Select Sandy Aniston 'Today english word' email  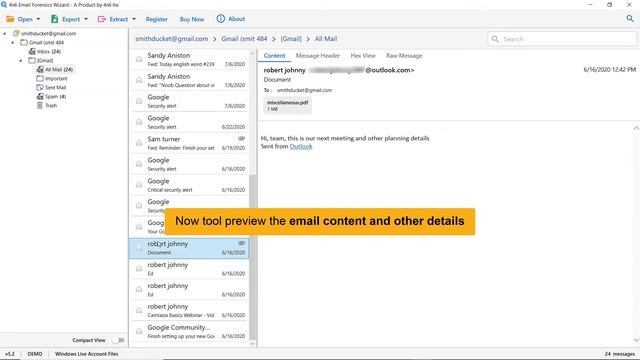pyautogui.click(x=189, y=60)
